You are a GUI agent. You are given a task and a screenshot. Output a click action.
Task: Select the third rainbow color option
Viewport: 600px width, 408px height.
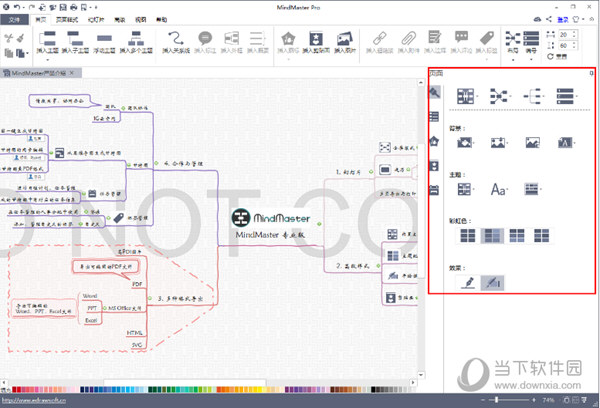click(517, 236)
